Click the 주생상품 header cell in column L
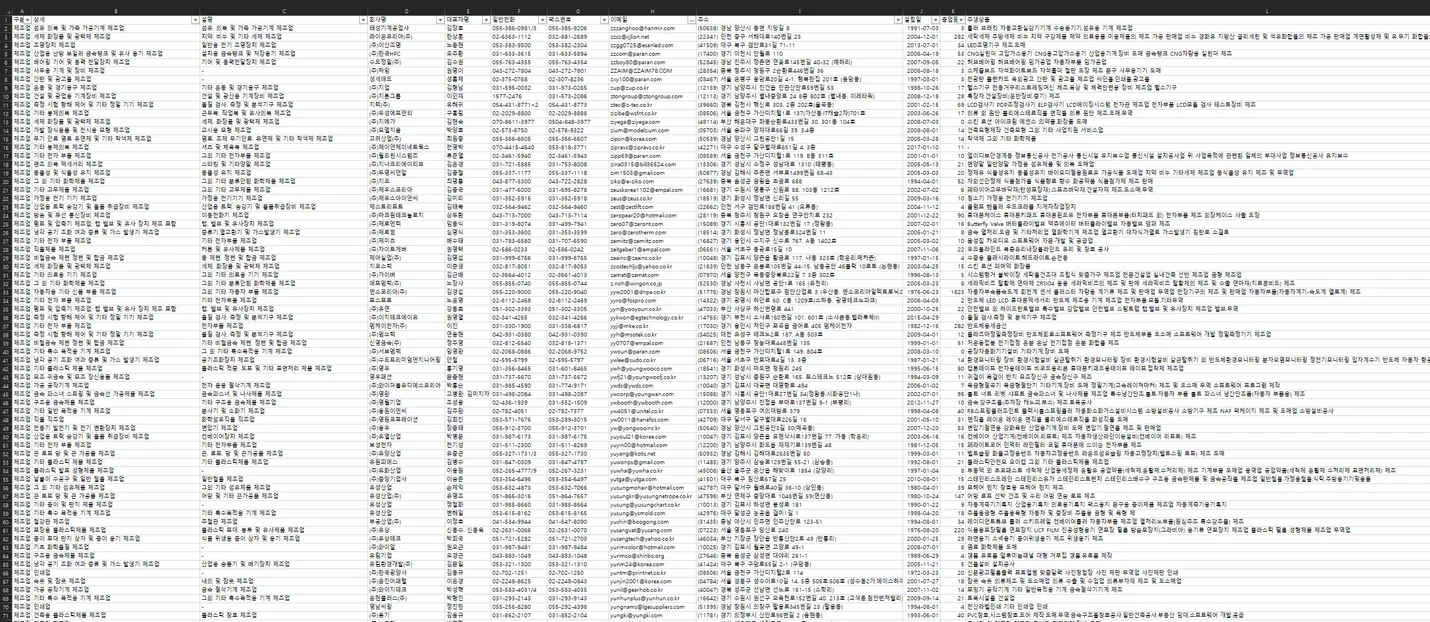The image size is (1430, 622). pos(1197,19)
